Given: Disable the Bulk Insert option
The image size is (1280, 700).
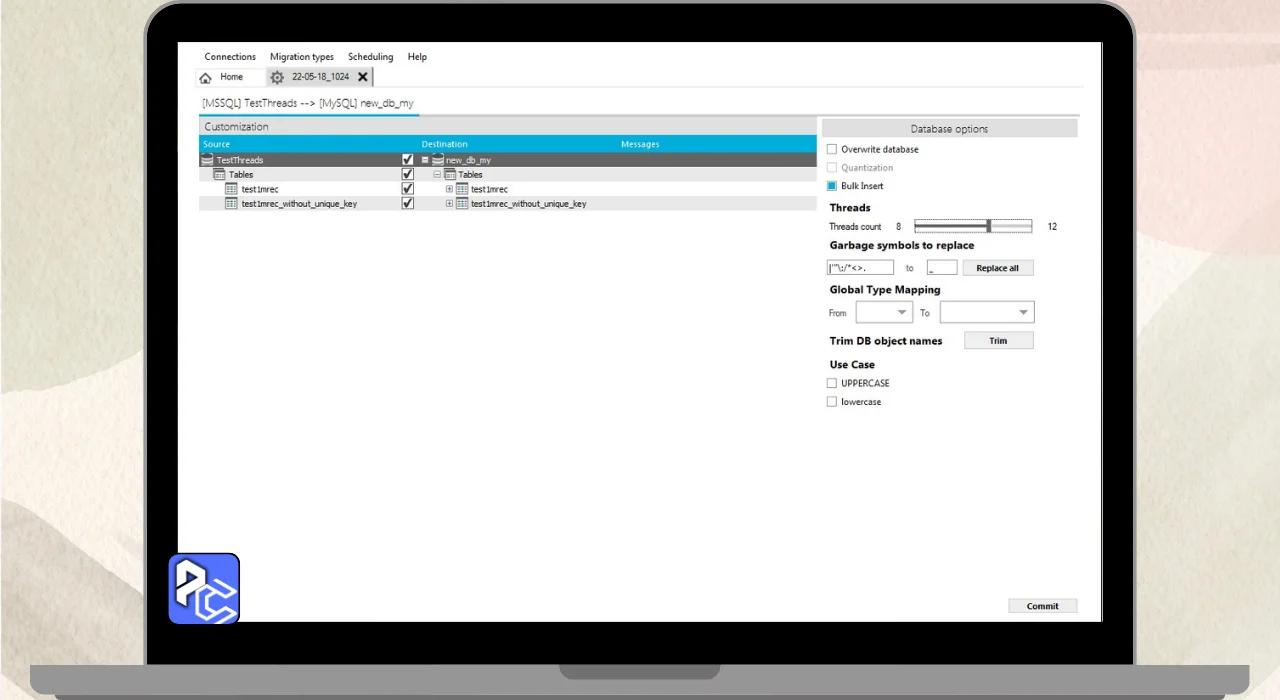Looking at the screenshot, I should tap(832, 186).
